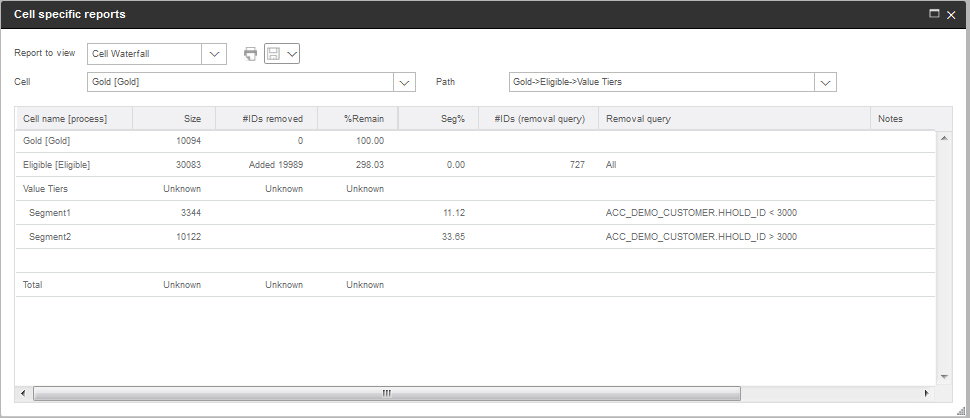Sort by #IDs removed column header
970x418 pixels.
pyautogui.click(x=266, y=119)
